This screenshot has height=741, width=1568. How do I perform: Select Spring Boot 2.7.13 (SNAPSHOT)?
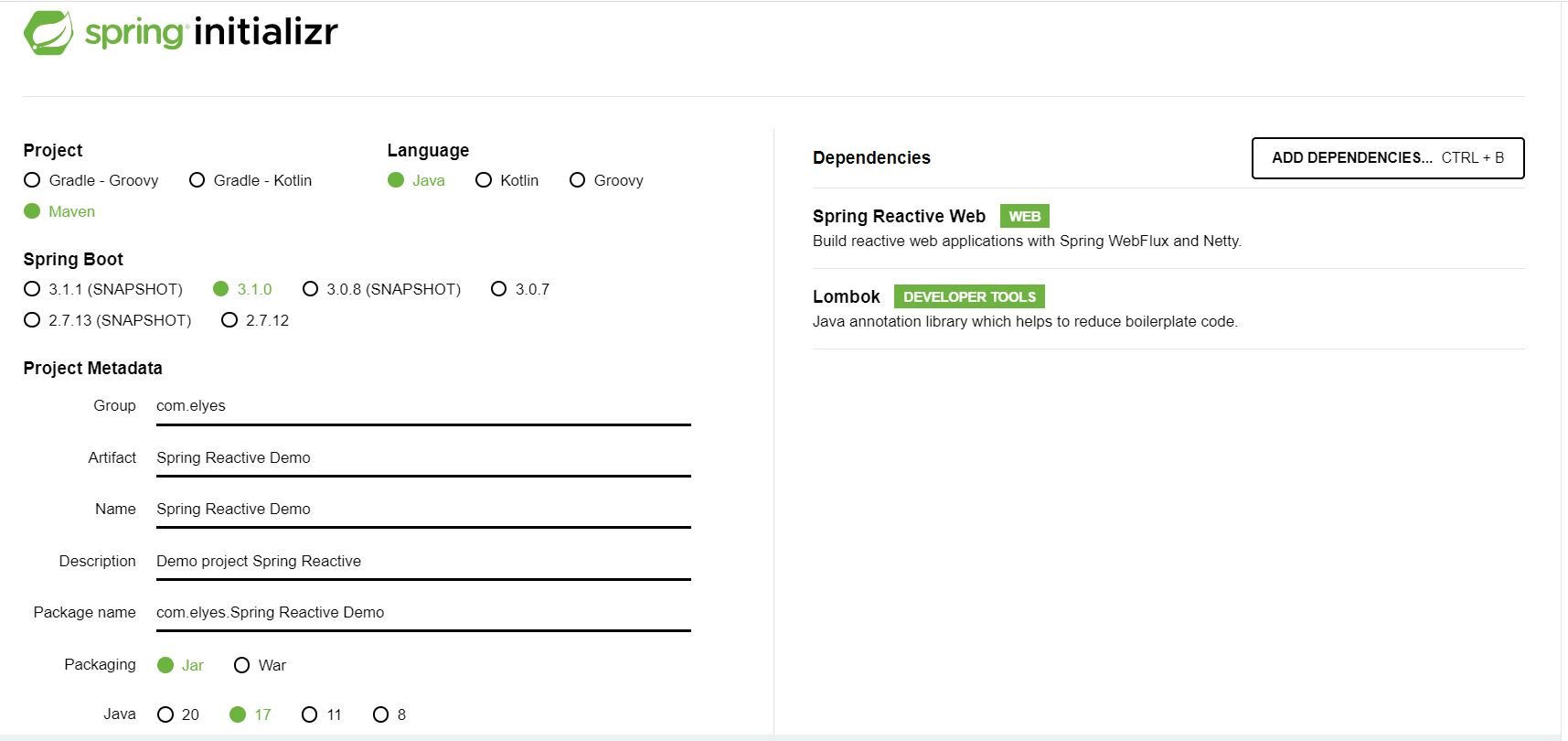point(108,320)
